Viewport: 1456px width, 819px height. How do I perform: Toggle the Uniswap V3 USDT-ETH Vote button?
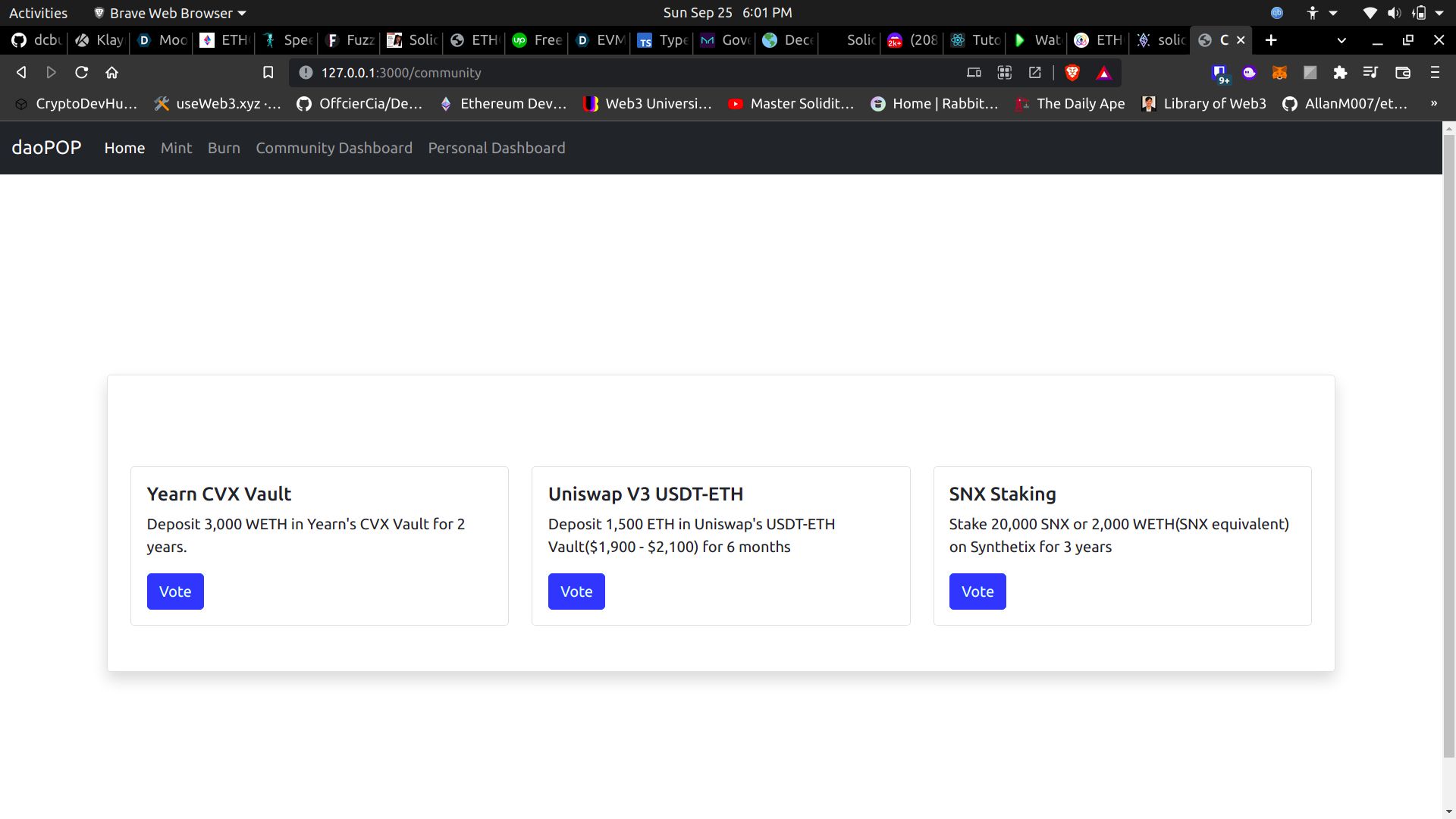click(576, 591)
